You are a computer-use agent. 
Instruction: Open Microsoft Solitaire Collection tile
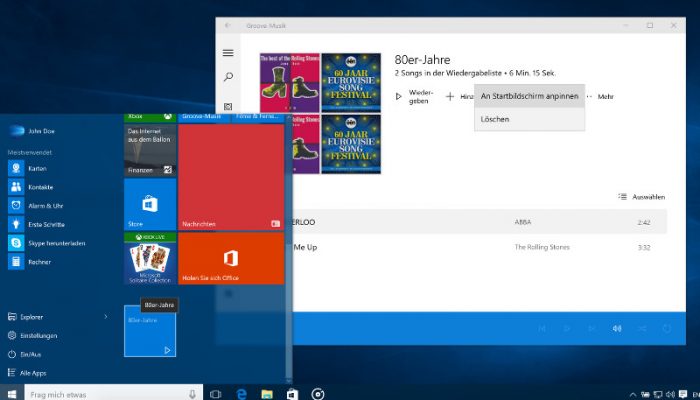pos(150,258)
